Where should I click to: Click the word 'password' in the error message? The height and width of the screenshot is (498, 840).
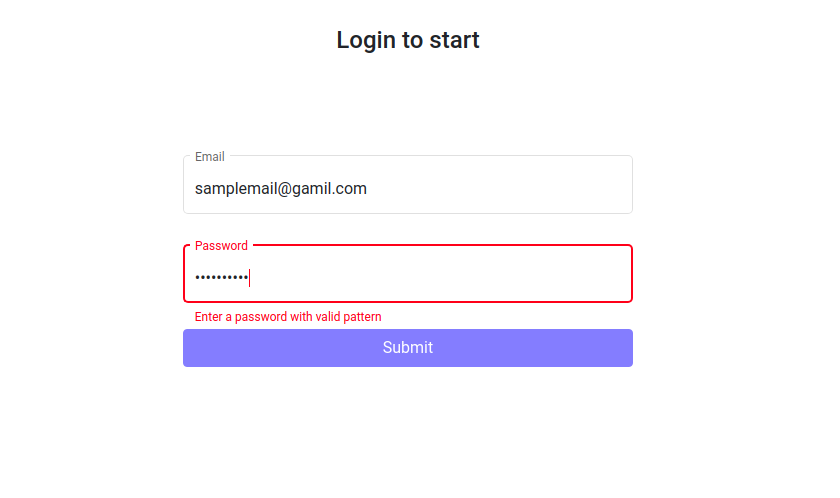pyautogui.click(x=261, y=317)
